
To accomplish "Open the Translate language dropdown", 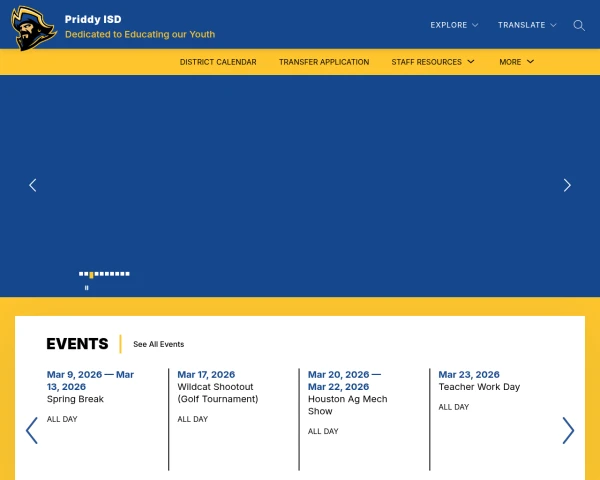I will point(527,25).
